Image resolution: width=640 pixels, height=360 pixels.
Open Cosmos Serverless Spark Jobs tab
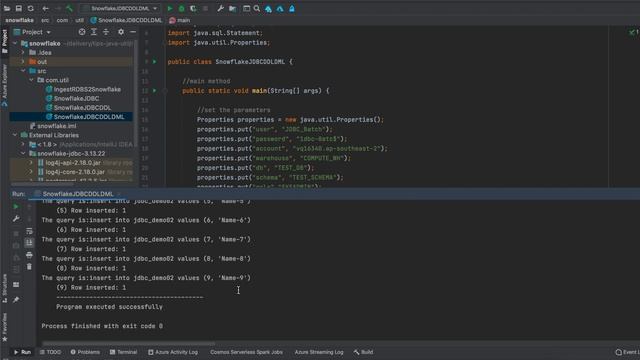click(x=246, y=352)
